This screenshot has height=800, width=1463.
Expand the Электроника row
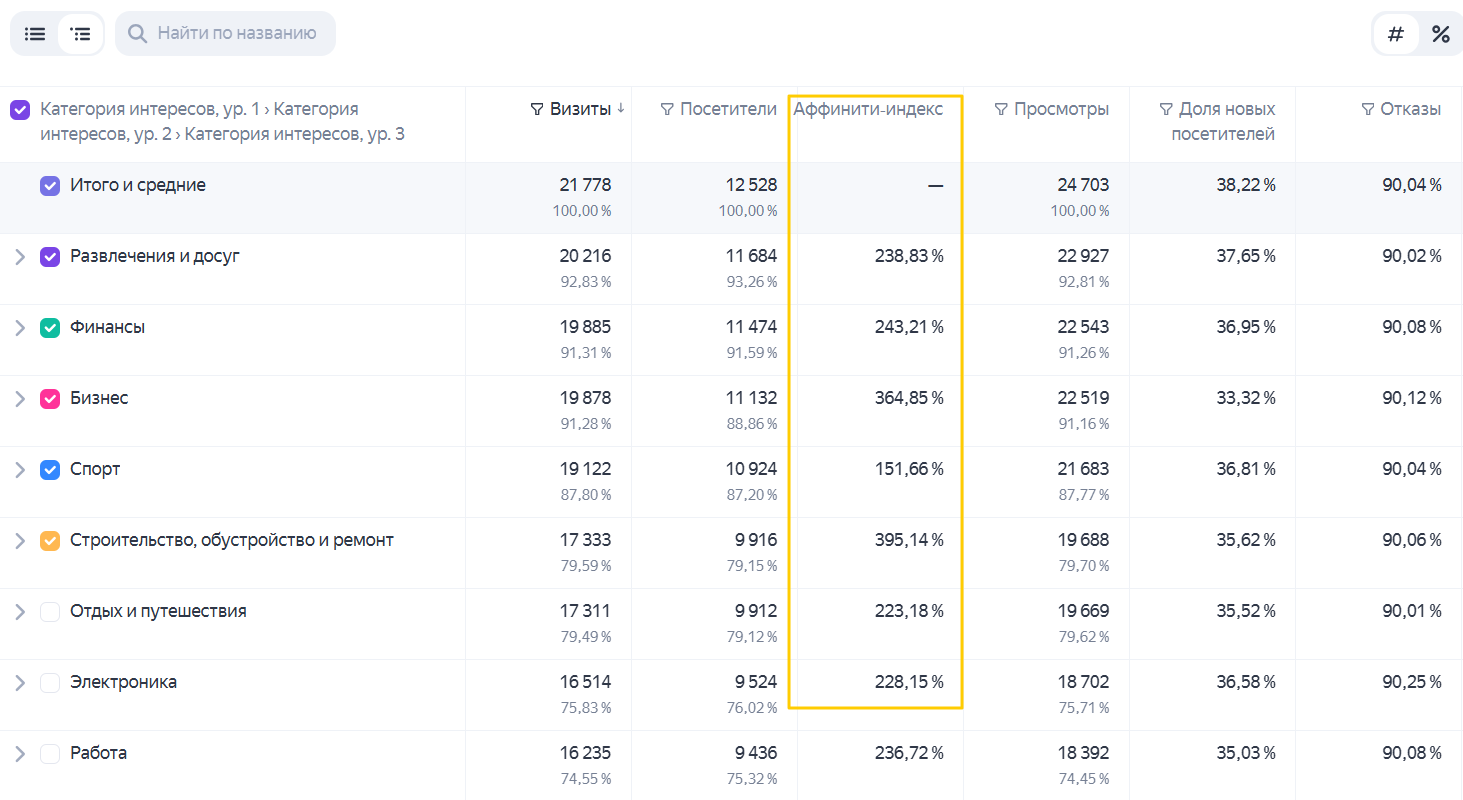(x=20, y=683)
